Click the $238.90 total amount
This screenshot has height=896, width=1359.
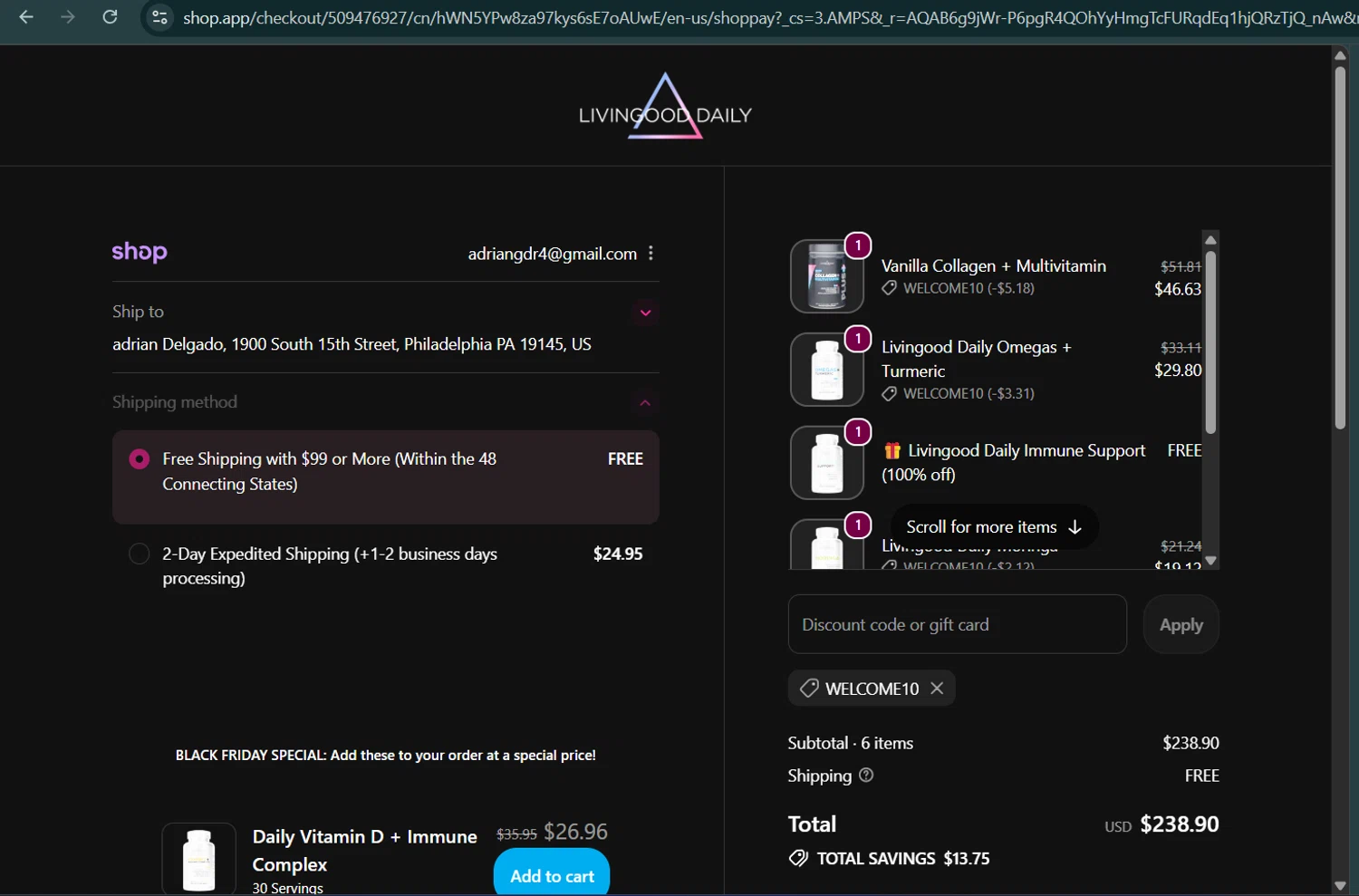tap(1180, 824)
